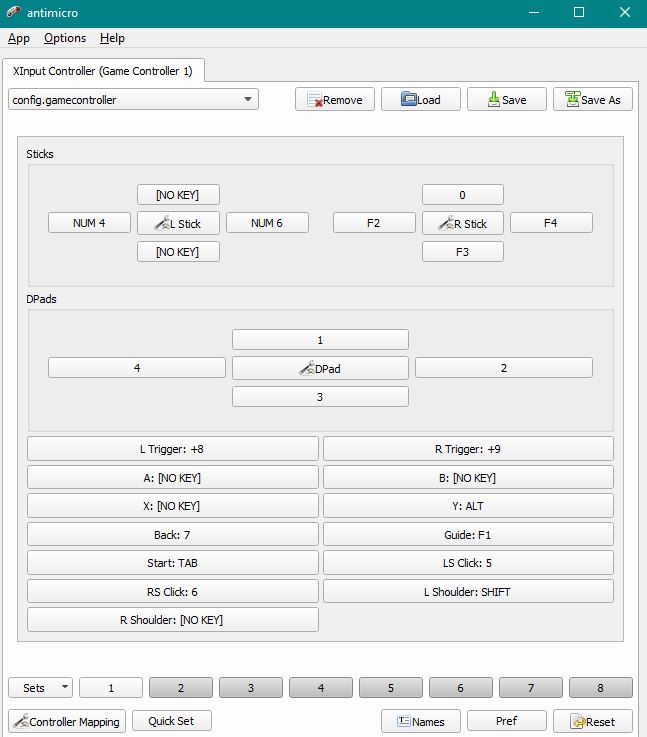Click the Remove profile button
Screen dimensions: 647x737
pos(335,100)
